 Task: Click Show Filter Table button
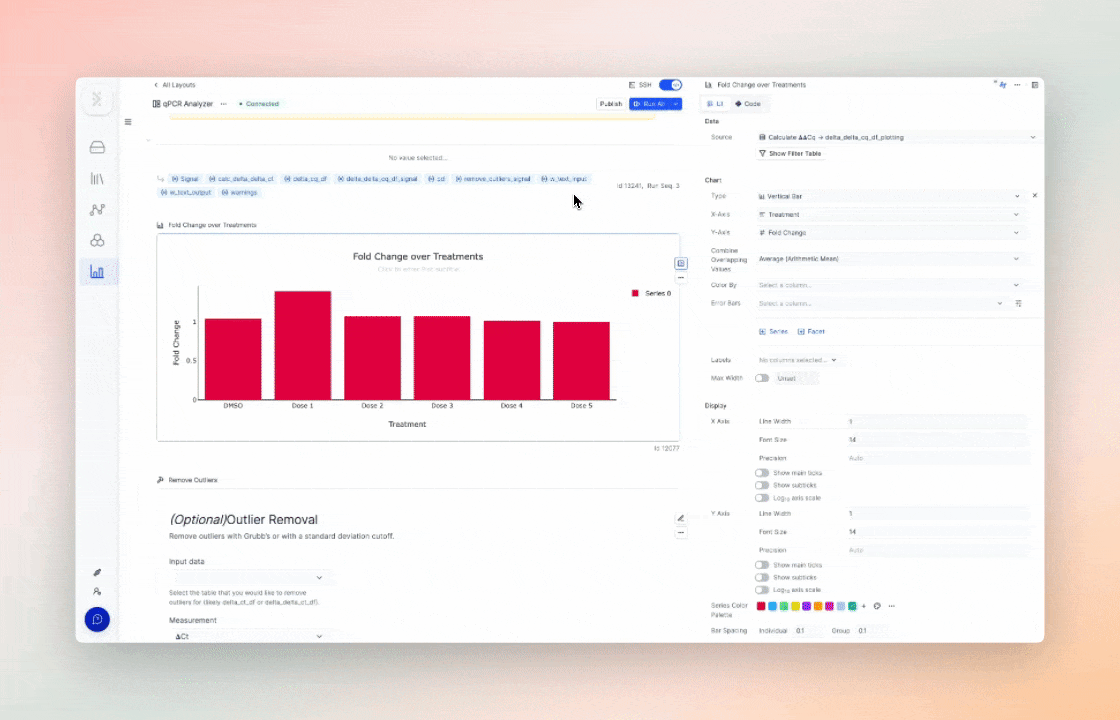(790, 154)
